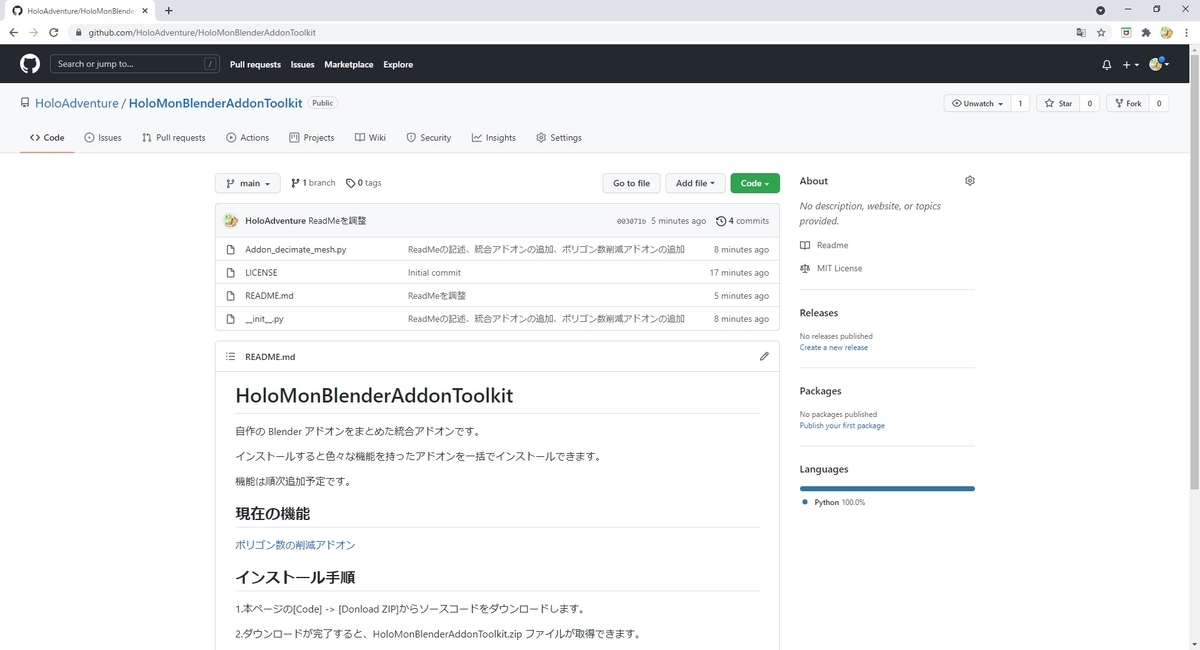Screen dimensions: 1200x650
Task: Open the main branch selector
Action: [x=248, y=183]
